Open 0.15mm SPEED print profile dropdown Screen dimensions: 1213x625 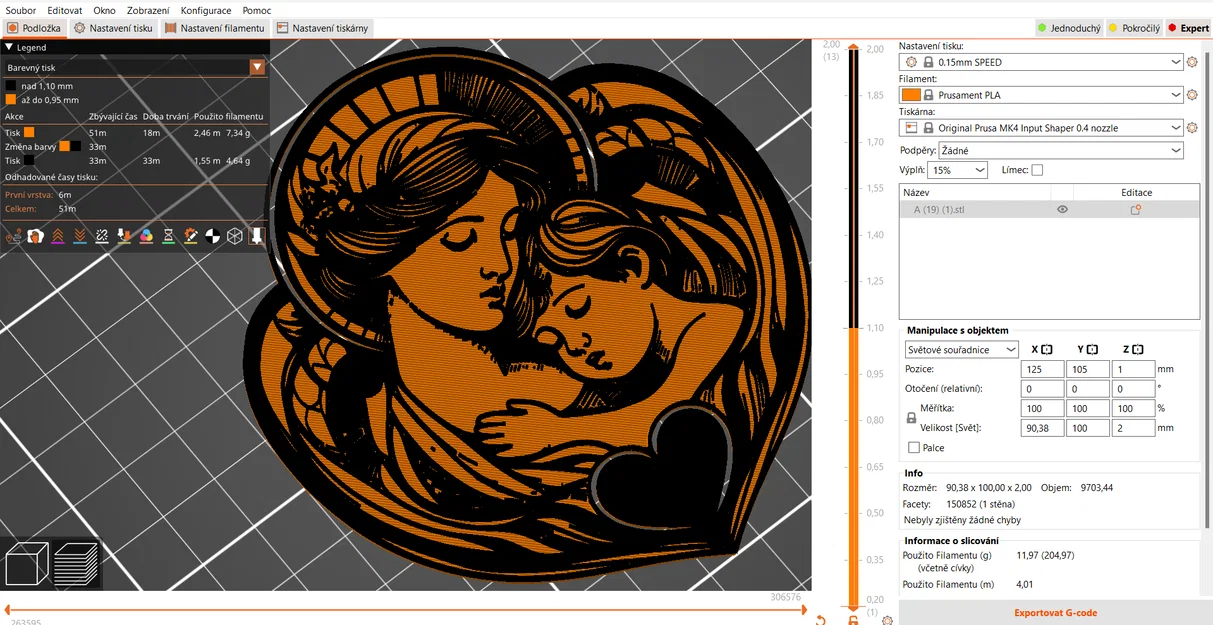tap(1041, 62)
